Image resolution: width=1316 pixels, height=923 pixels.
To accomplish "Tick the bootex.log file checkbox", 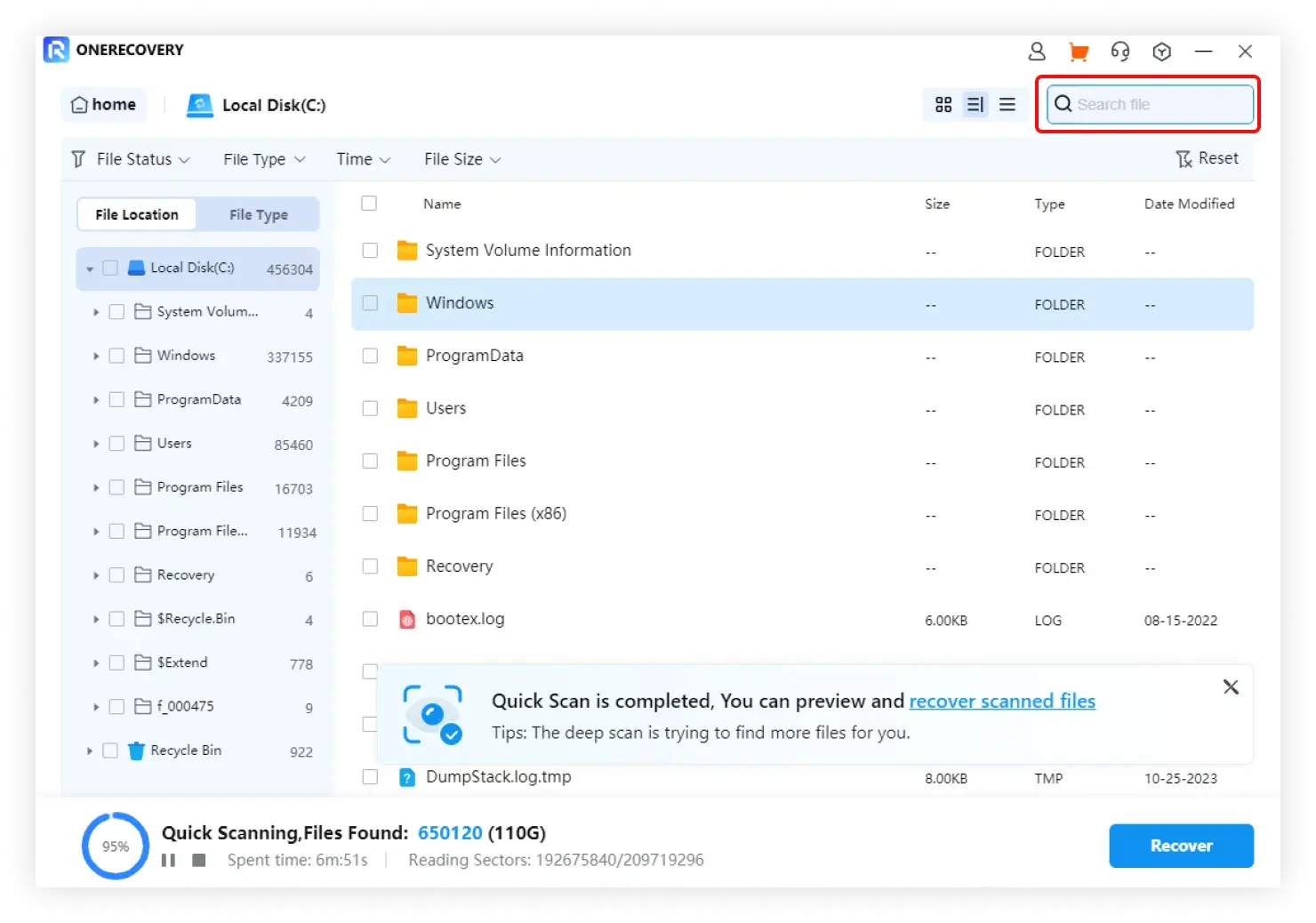I will (x=370, y=619).
